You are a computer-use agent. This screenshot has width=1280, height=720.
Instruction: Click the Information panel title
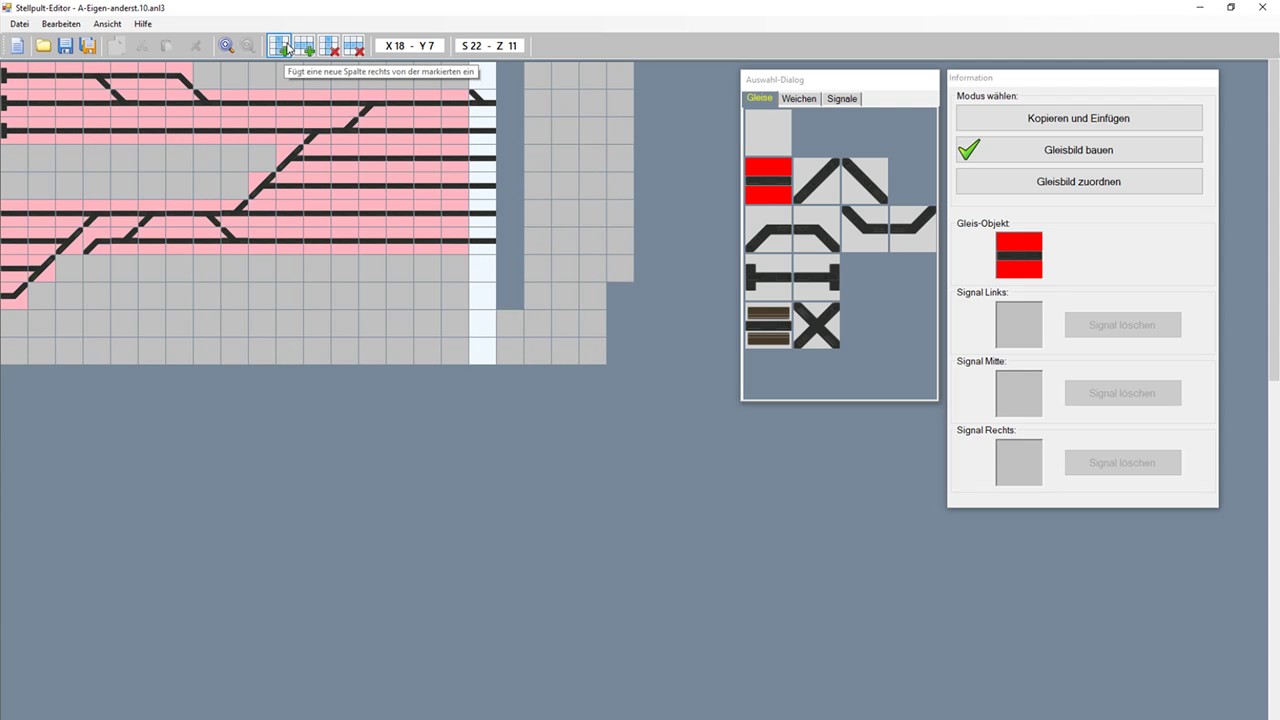pyautogui.click(x=971, y=78)
